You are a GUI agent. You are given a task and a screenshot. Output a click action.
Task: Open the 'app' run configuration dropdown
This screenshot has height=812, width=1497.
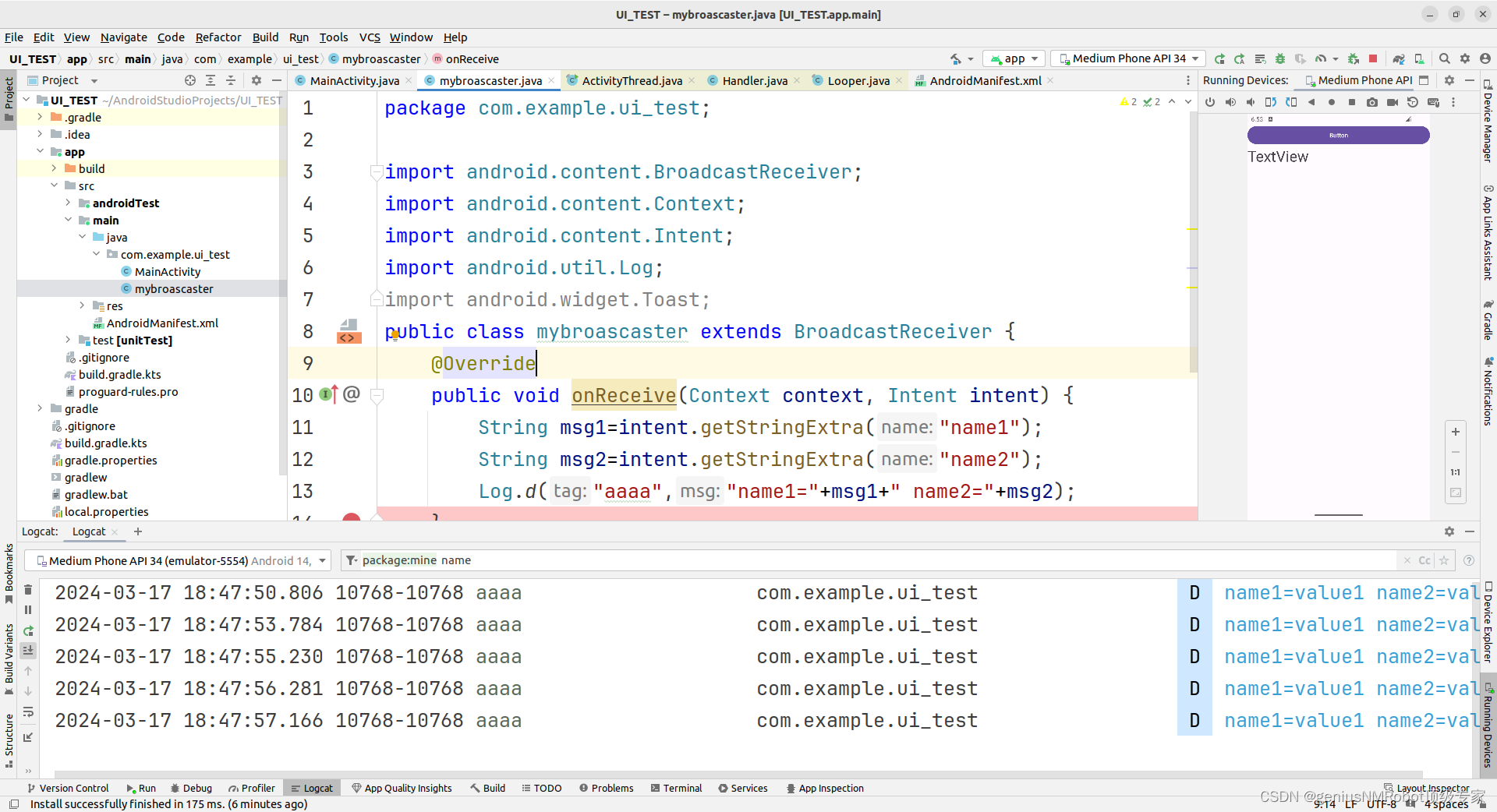tap(1013, 58)
